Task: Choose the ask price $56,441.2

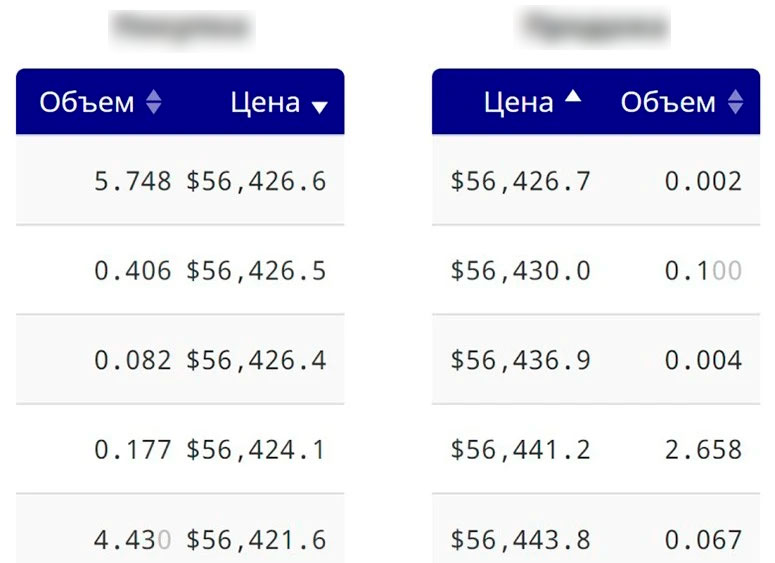Action: point(520,450)
